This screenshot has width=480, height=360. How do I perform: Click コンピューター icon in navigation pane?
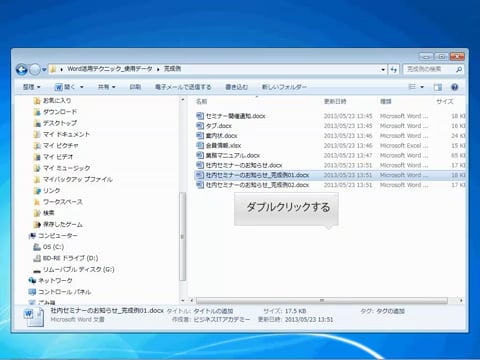(x=32, y=236)
